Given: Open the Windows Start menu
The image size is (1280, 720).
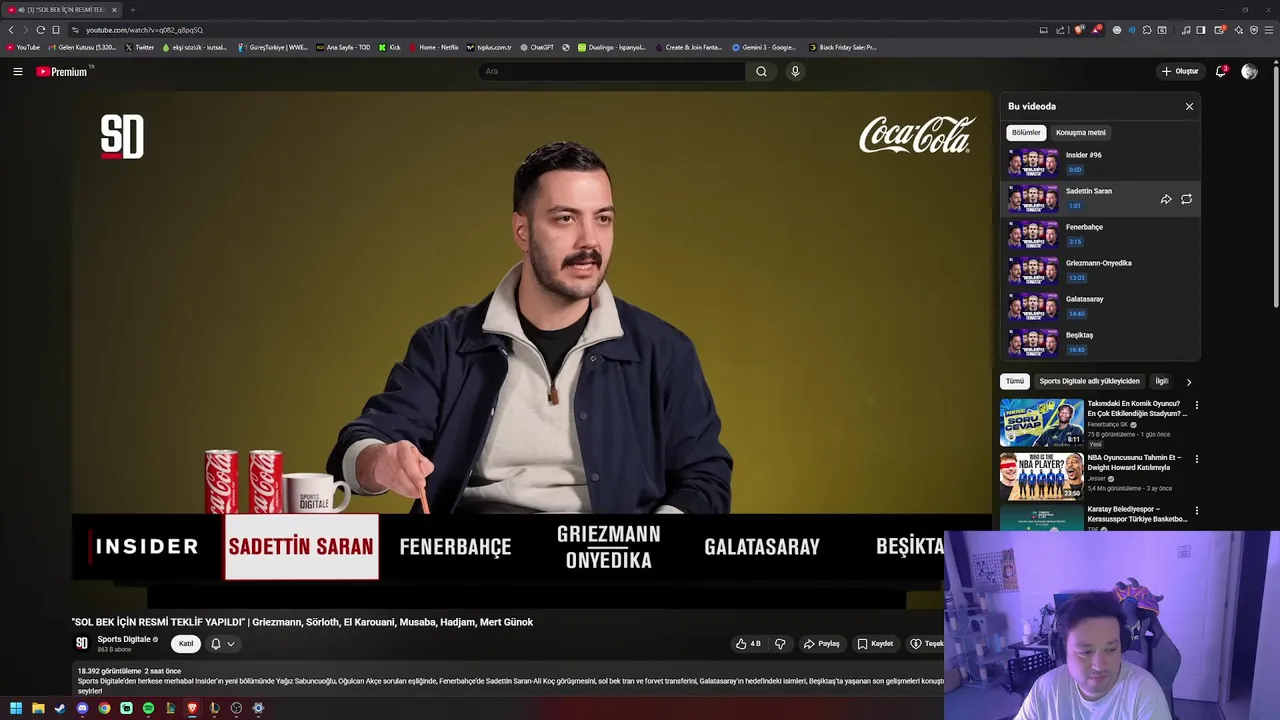Looking at the screenshot, I should click(x=16, y=708).
